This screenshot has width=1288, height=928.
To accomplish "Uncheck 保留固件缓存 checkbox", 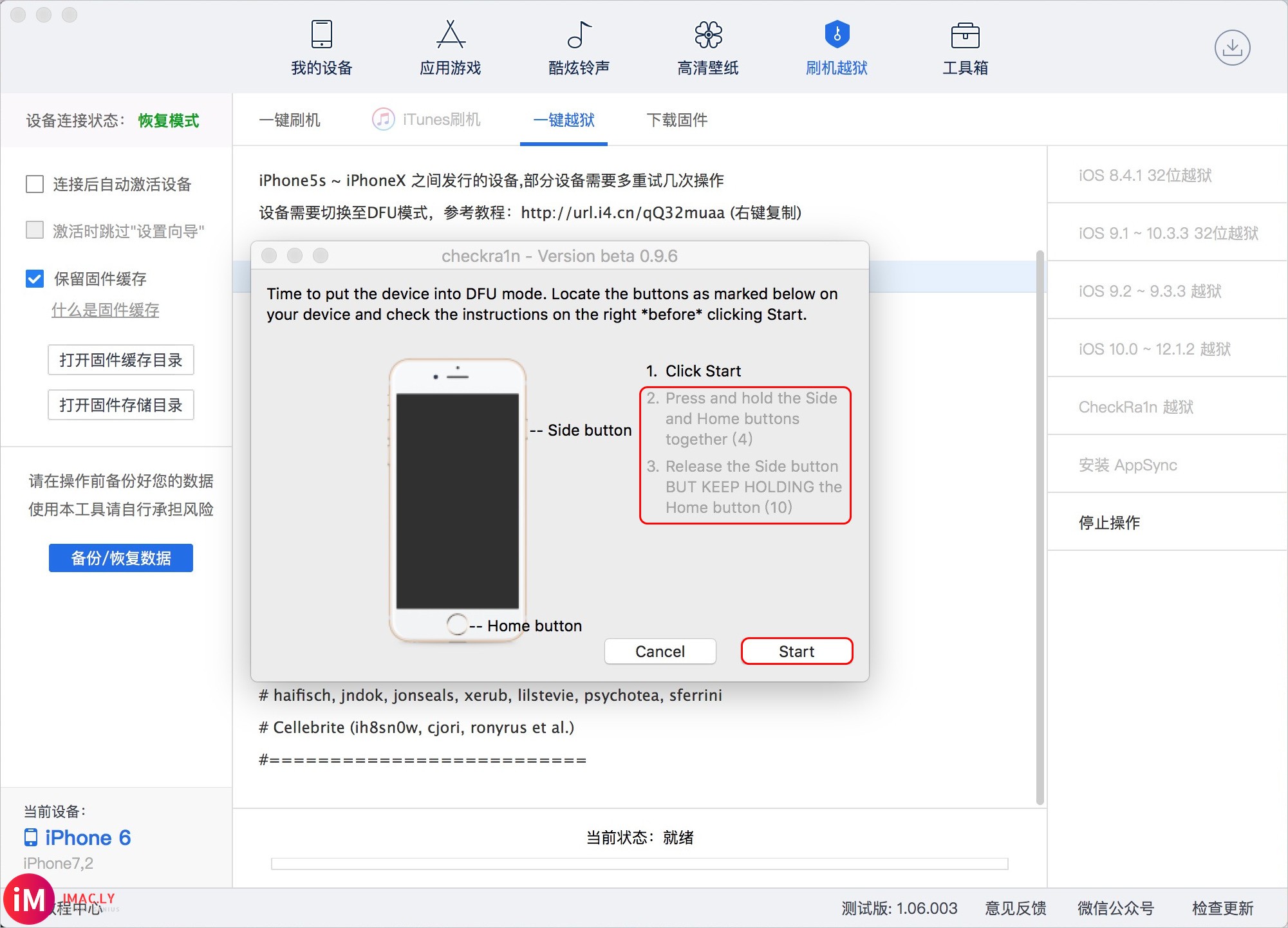I will [34, 279].
